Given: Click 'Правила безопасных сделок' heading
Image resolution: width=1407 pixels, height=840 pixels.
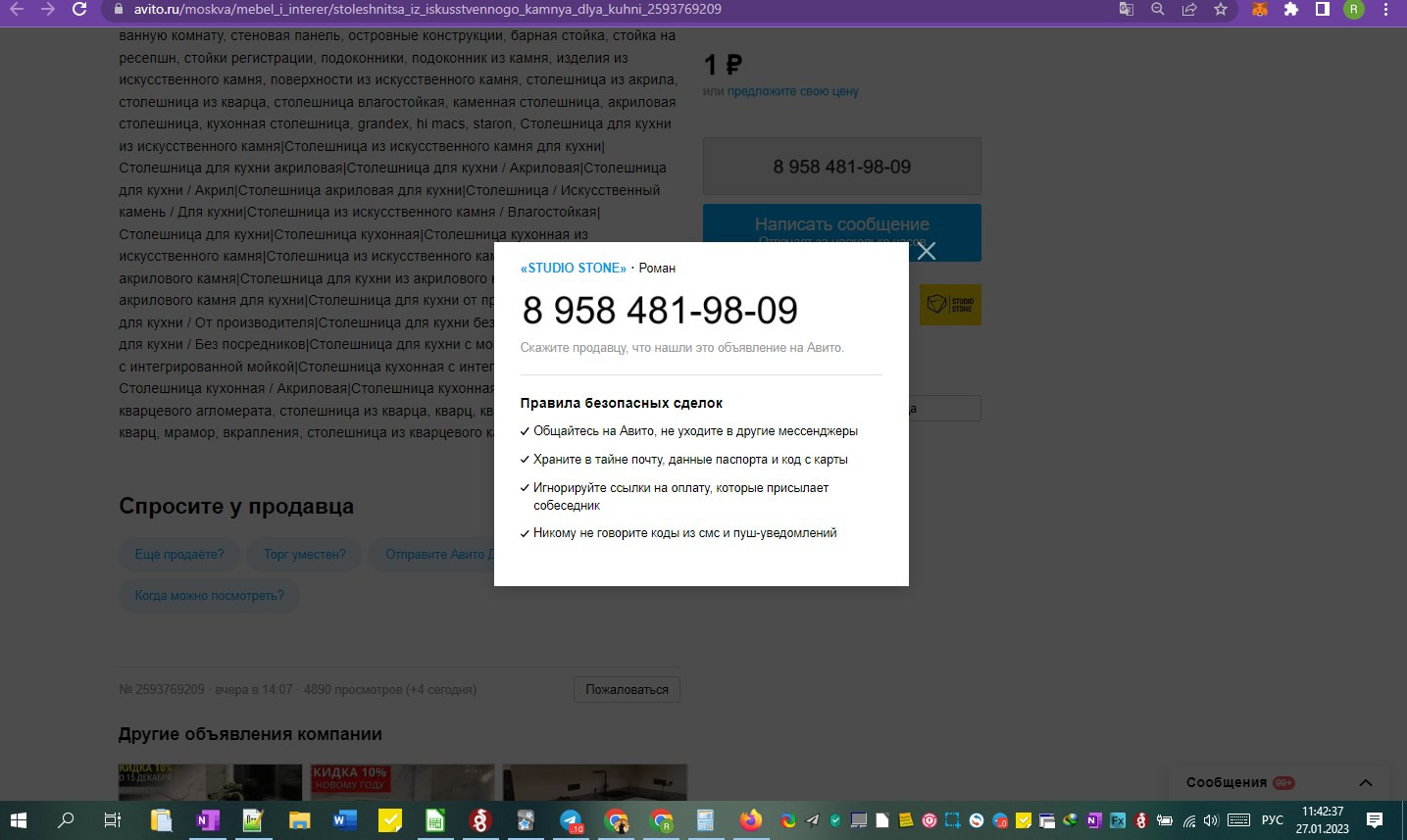Looking at the screenshot, I should [x=622, y=403].
